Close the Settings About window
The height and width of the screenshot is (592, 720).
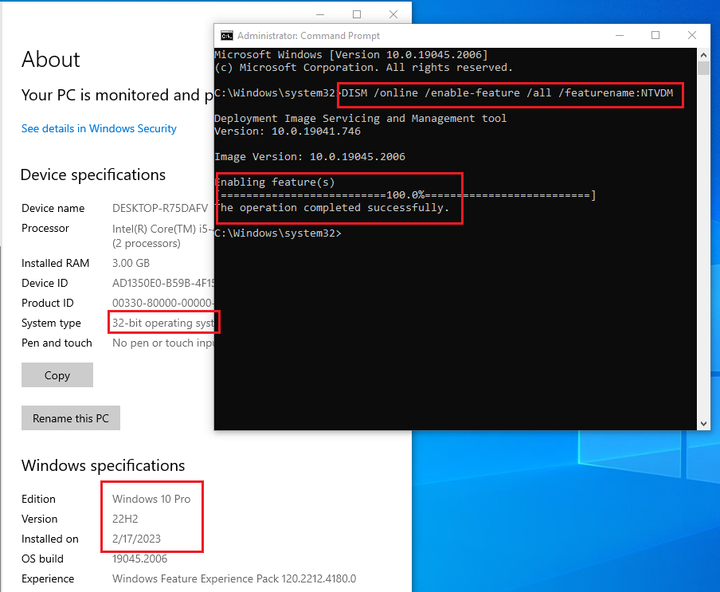click(x=393, y=14)
